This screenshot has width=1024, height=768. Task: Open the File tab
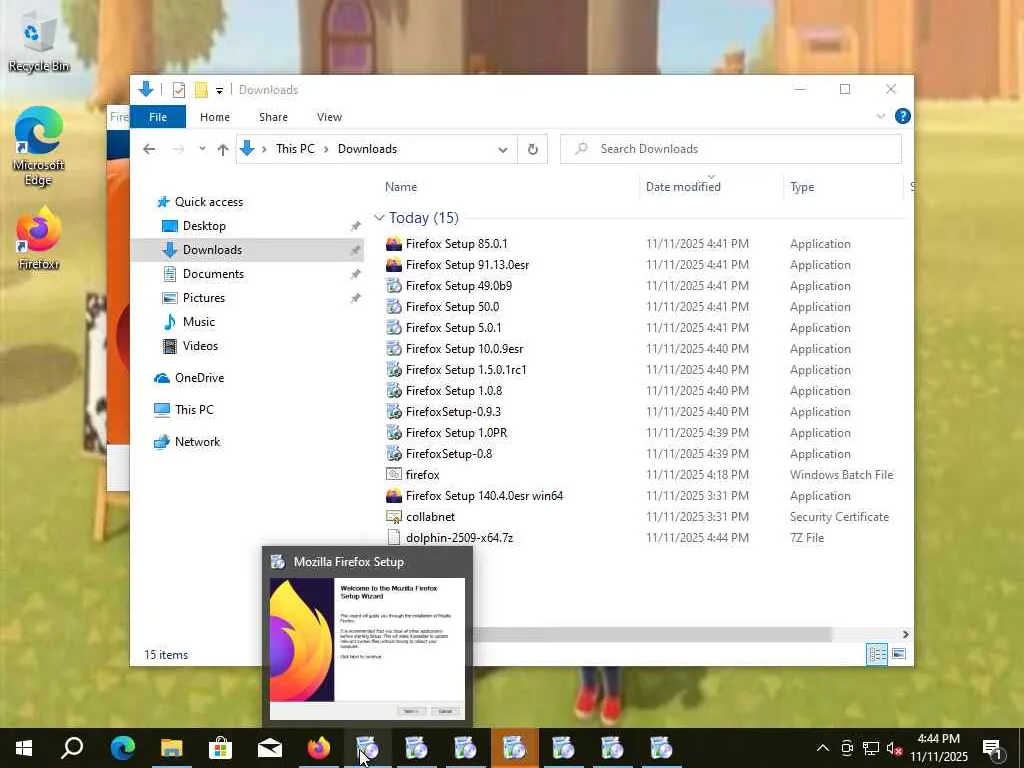pos(158,117)
